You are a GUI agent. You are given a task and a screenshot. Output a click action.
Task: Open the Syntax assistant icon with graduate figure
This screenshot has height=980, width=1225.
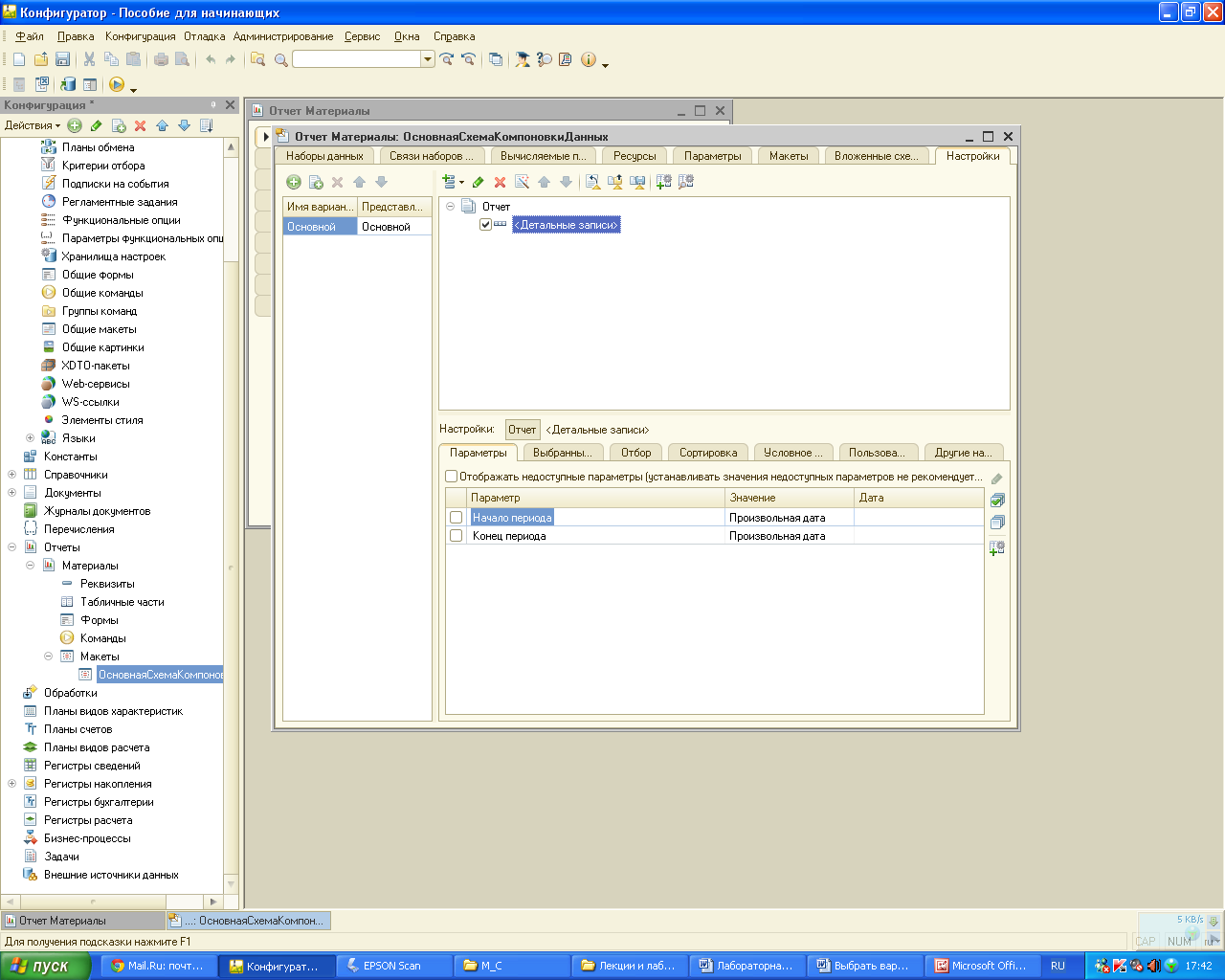[x=523, y=59]
